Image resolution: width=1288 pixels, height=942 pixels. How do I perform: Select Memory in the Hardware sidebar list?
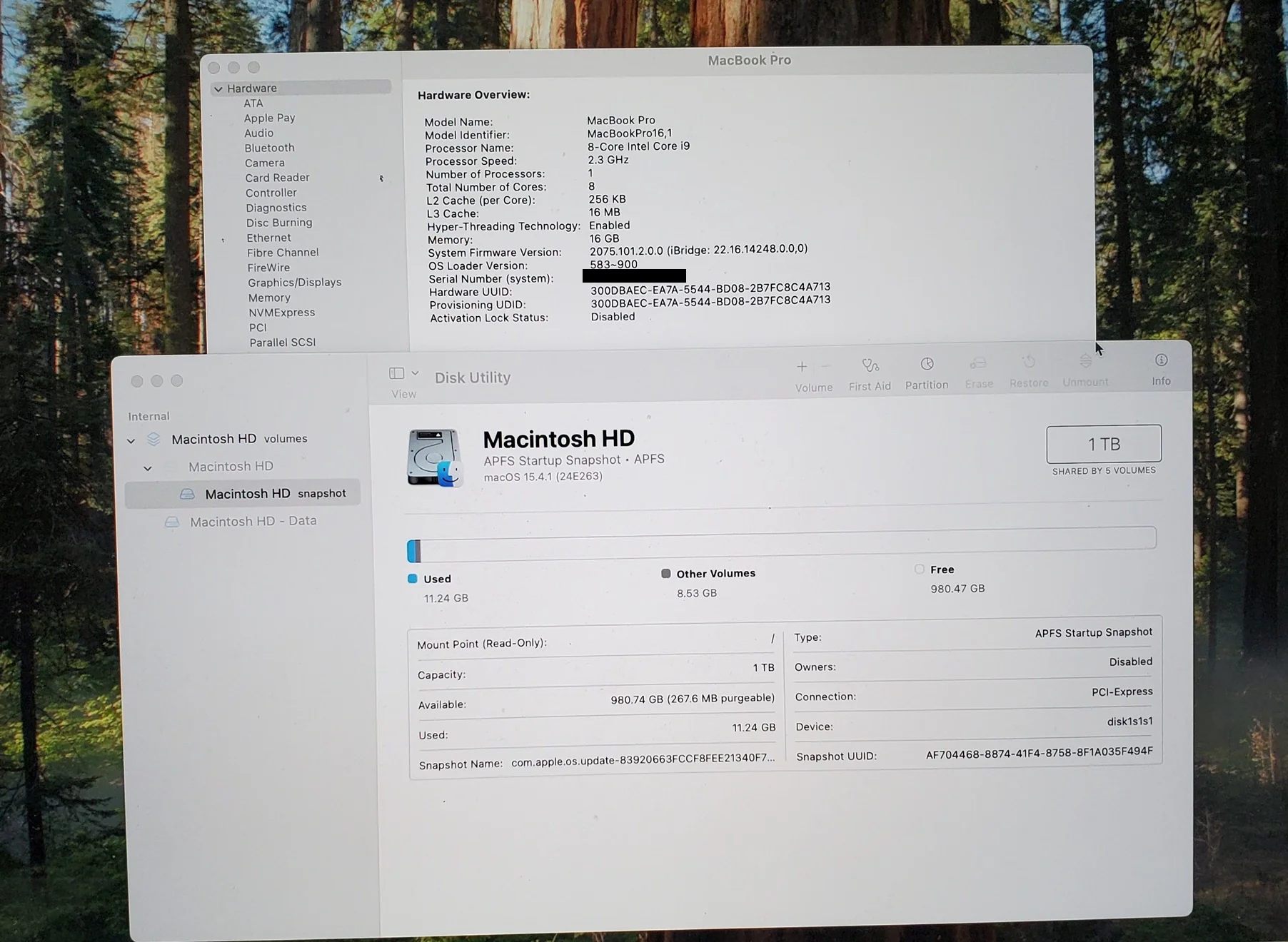(269, 298)
